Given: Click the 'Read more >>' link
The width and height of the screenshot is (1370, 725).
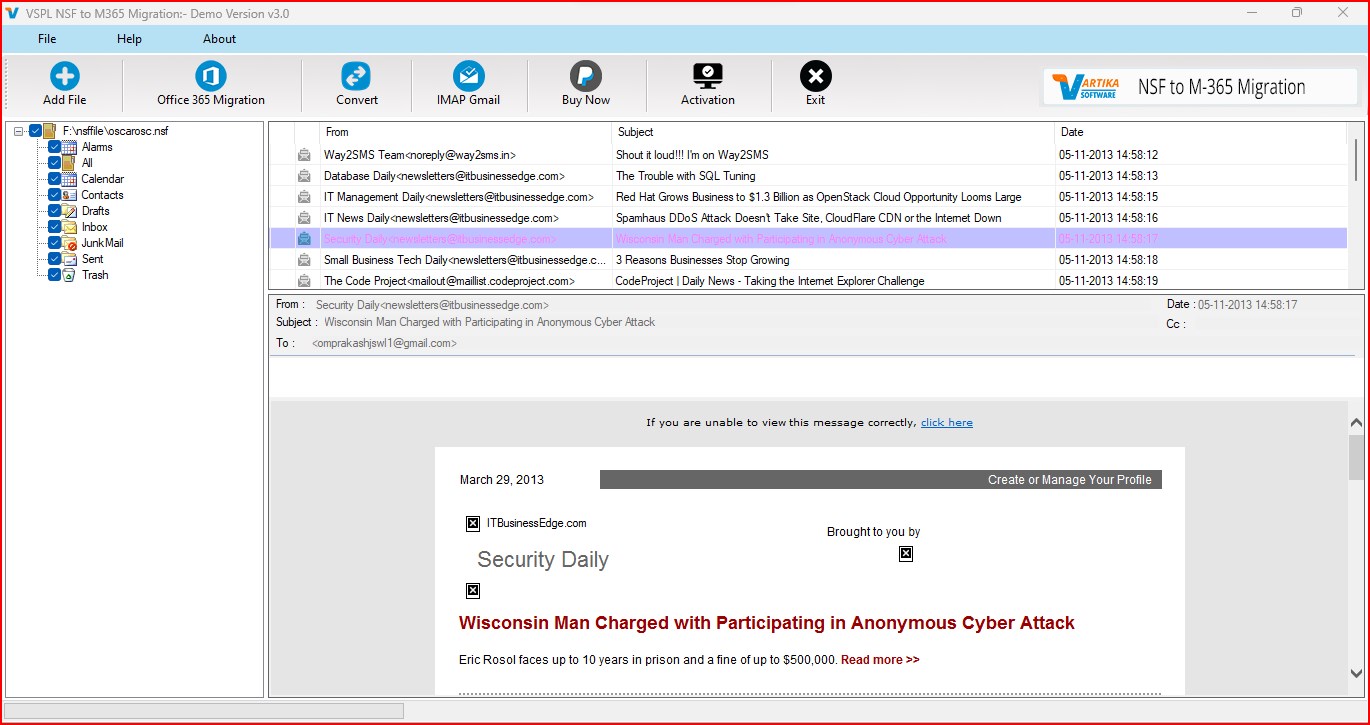Looking at the screenshot, I should (880, 660).
